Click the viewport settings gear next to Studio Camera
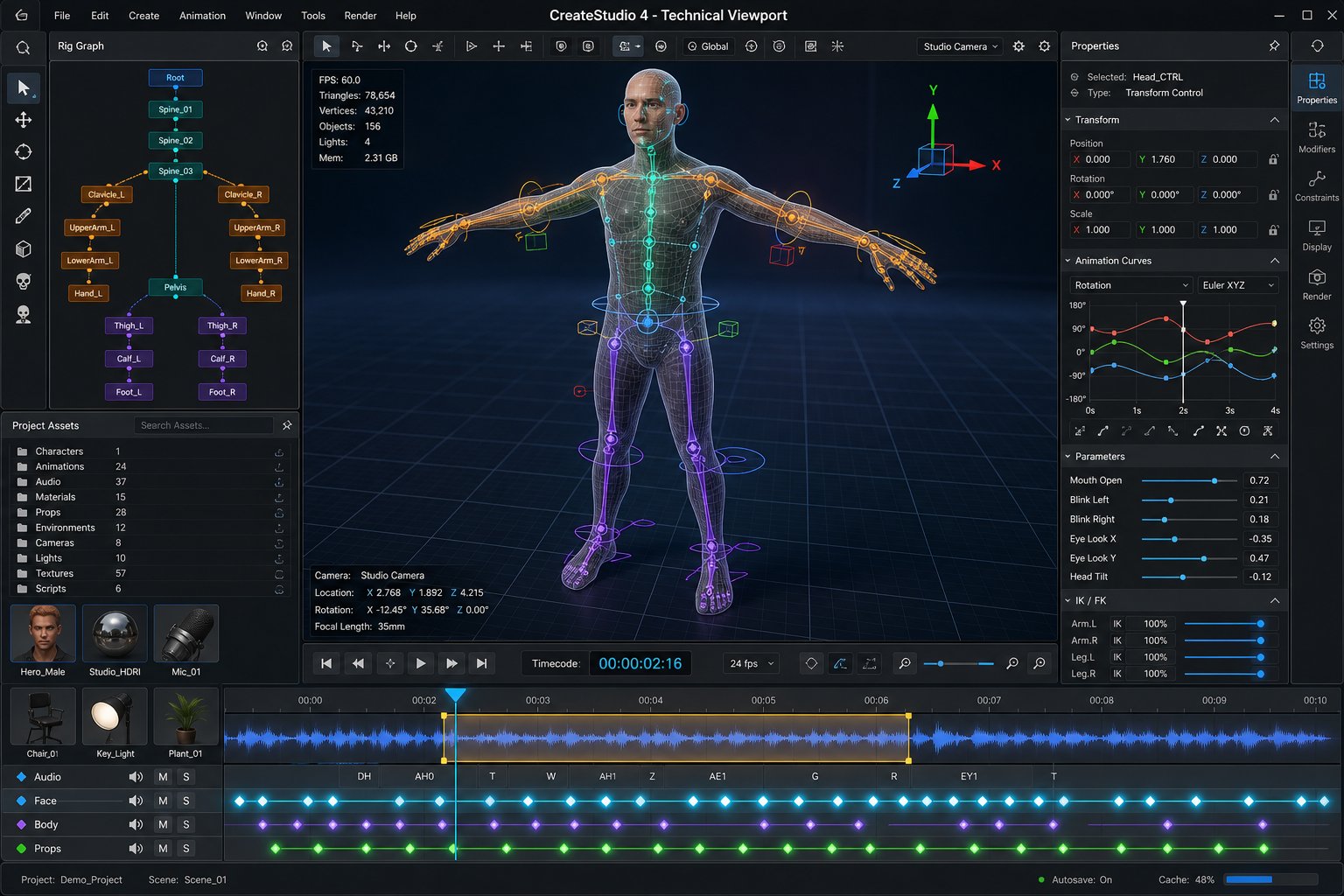This screenshot has width=1344, height=896. (x=1018, y=46)
